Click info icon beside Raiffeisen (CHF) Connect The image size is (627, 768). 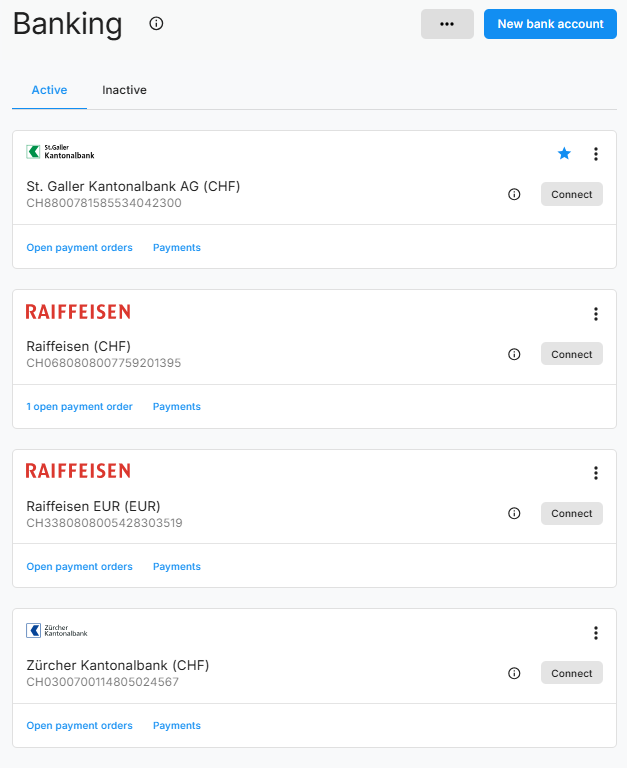(x=514, y=354)
